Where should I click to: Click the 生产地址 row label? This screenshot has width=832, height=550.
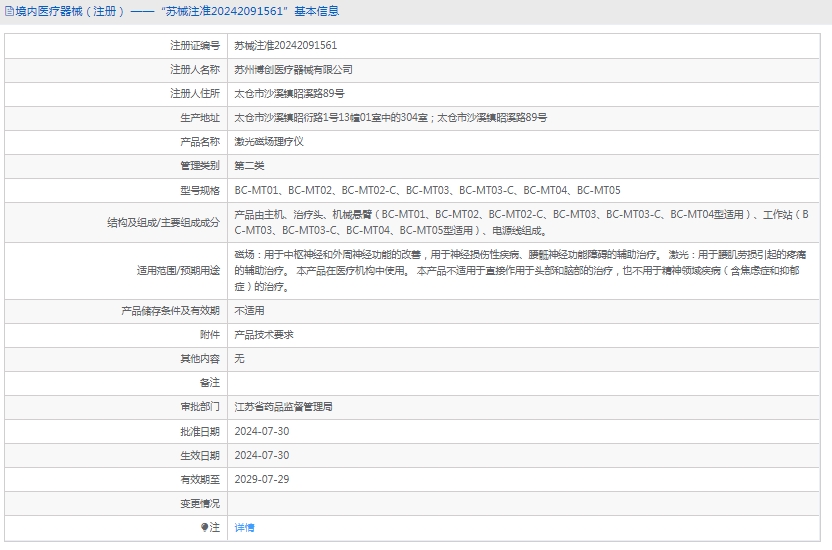coord(199,118)
